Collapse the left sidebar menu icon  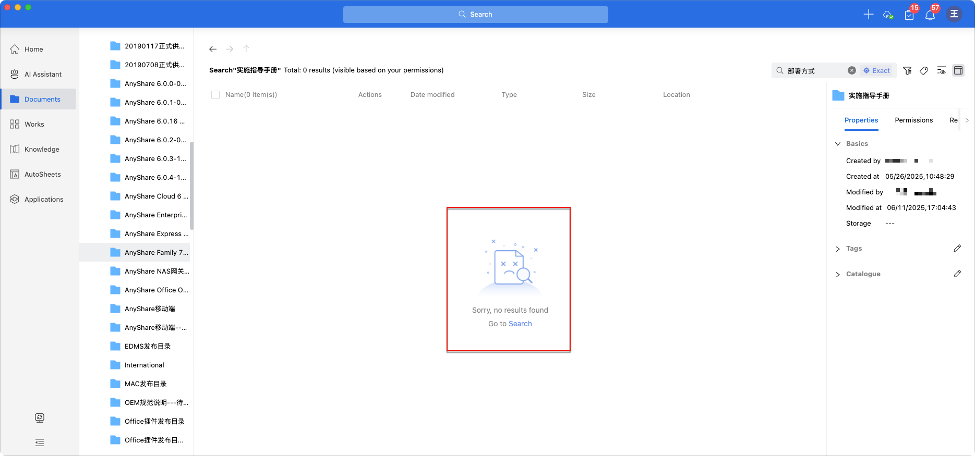point(39,441)
